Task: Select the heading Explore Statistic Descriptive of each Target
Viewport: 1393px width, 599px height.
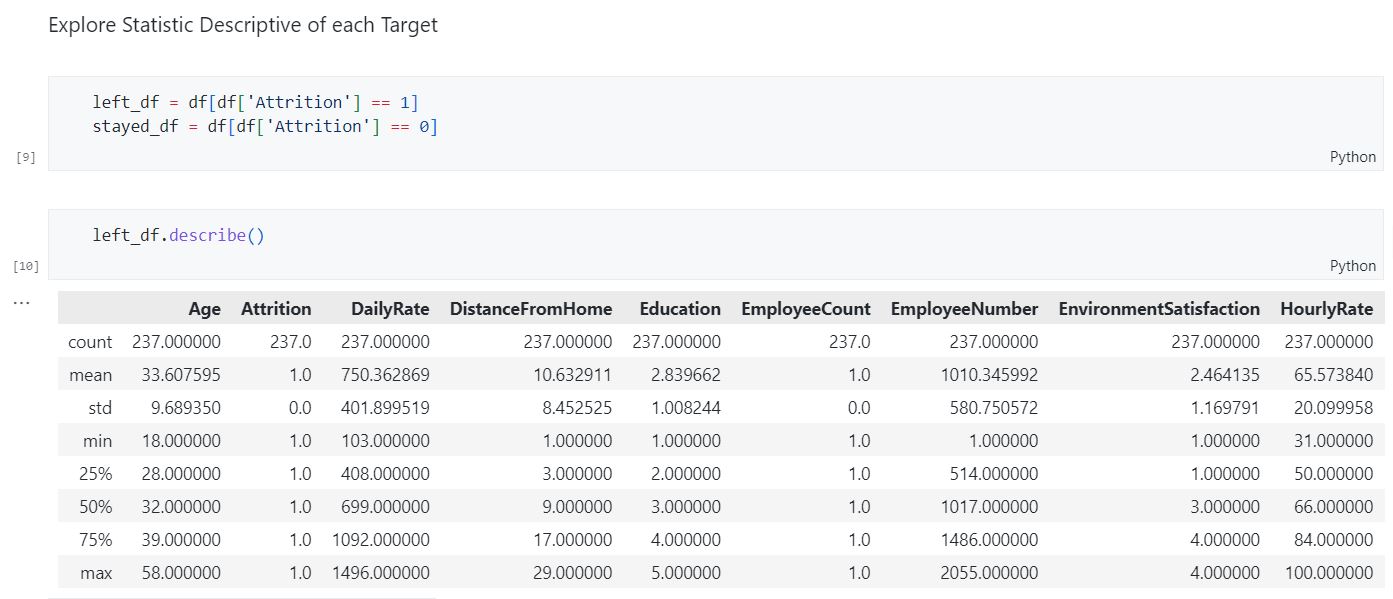Action: 243,25
